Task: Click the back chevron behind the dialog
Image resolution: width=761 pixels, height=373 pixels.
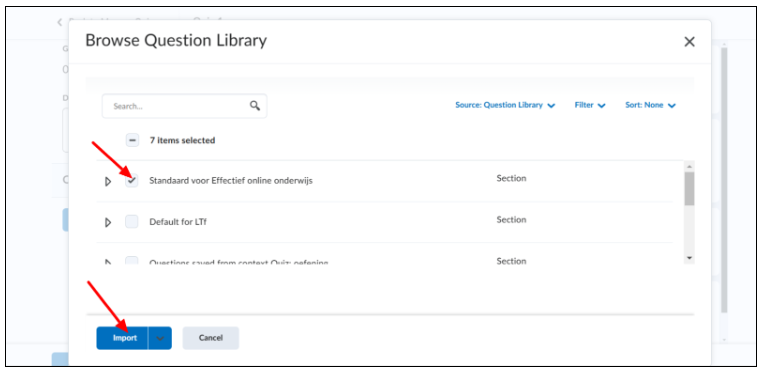Action: coord(60,22)
